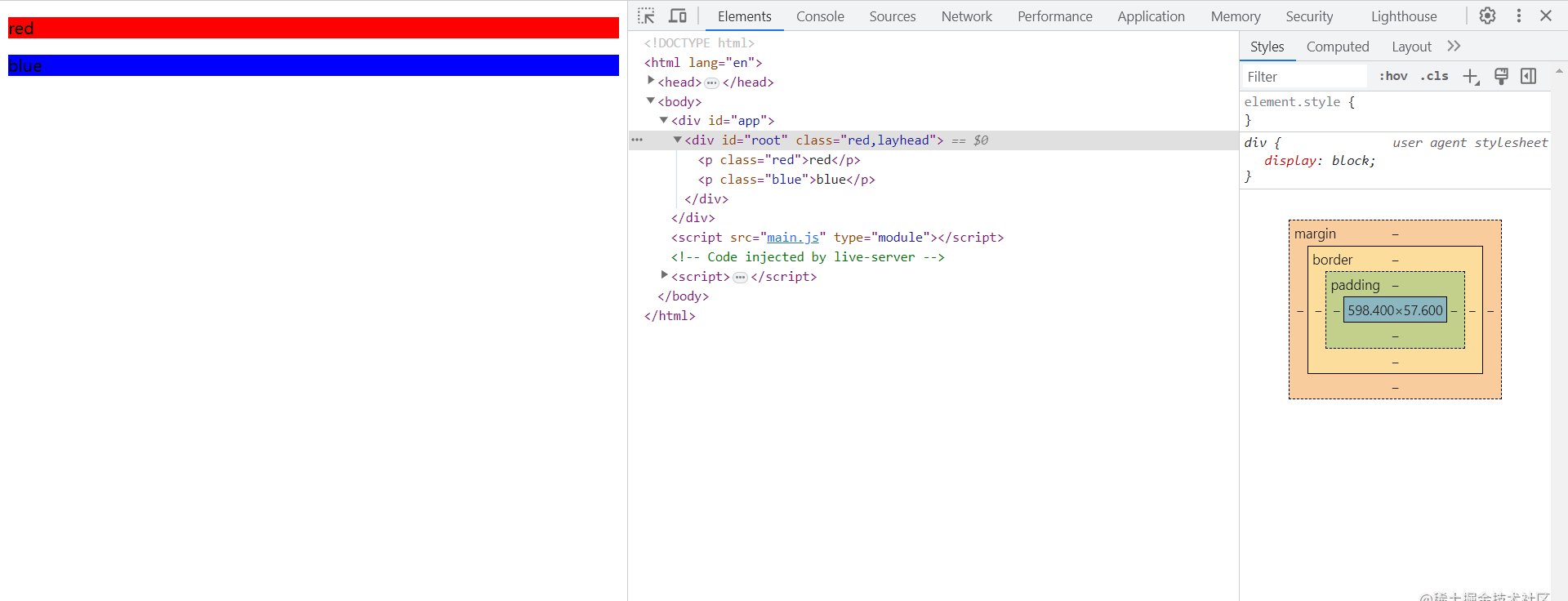
Task: Open the Sources tab
Action: 892,16
